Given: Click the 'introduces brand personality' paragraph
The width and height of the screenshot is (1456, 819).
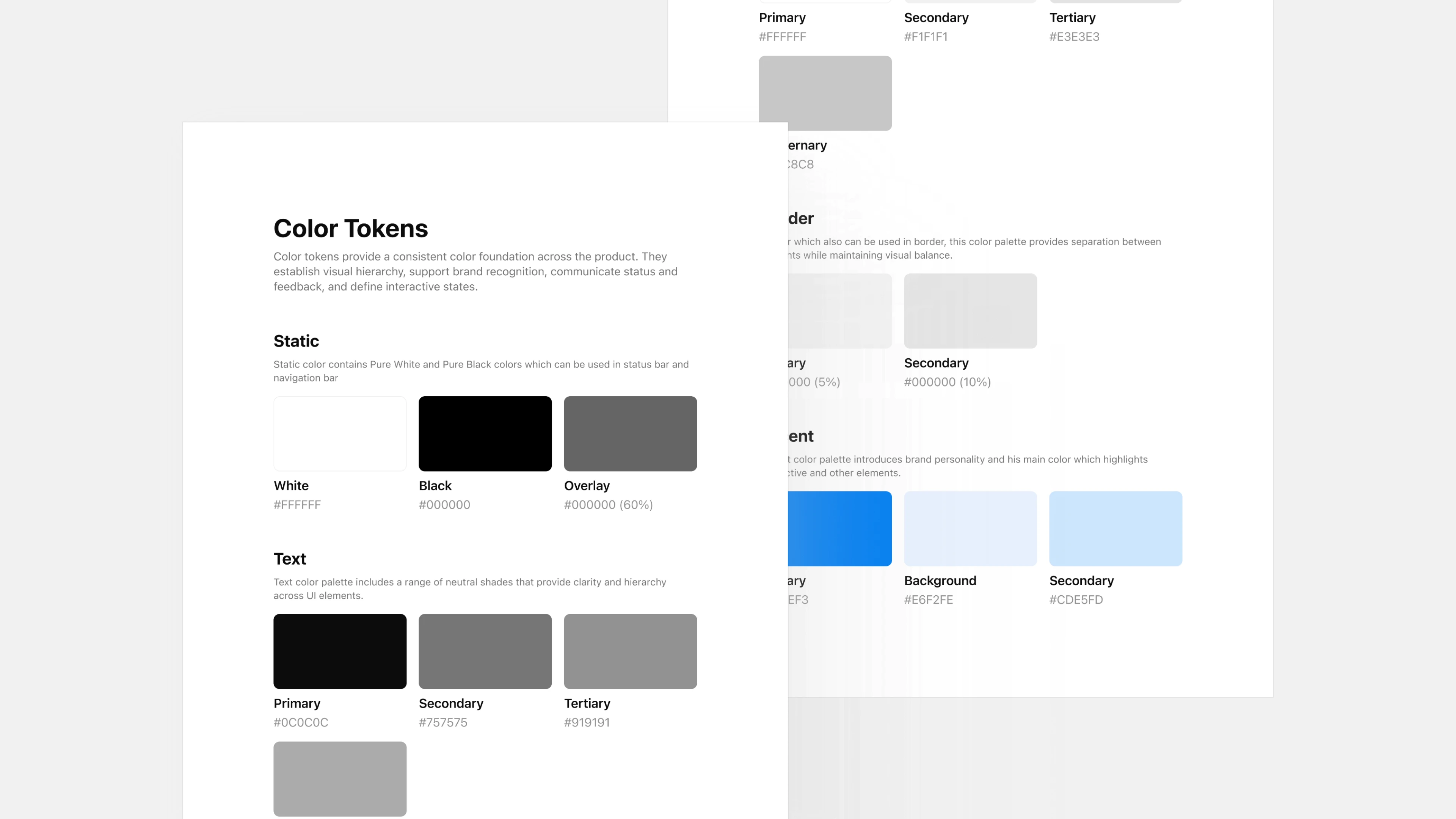Looking at the screenshot, I should [x=968, y=466].
